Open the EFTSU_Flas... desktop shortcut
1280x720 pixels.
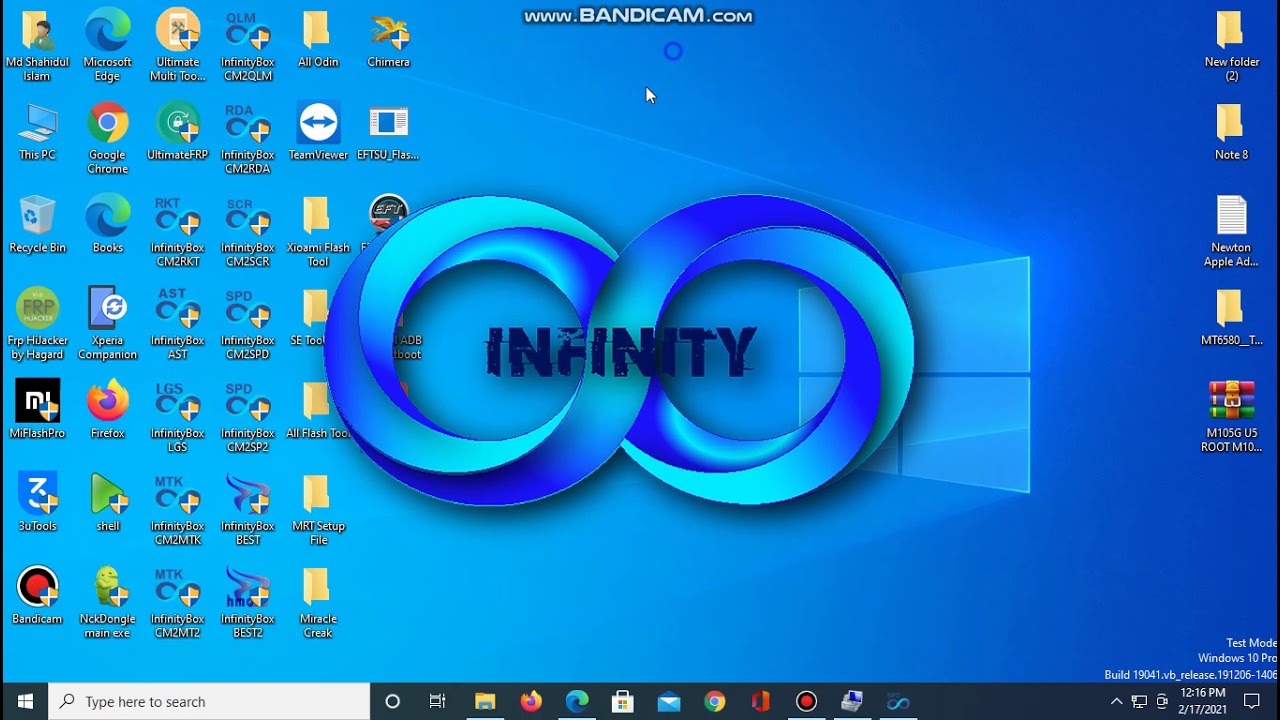coord(388,132)
